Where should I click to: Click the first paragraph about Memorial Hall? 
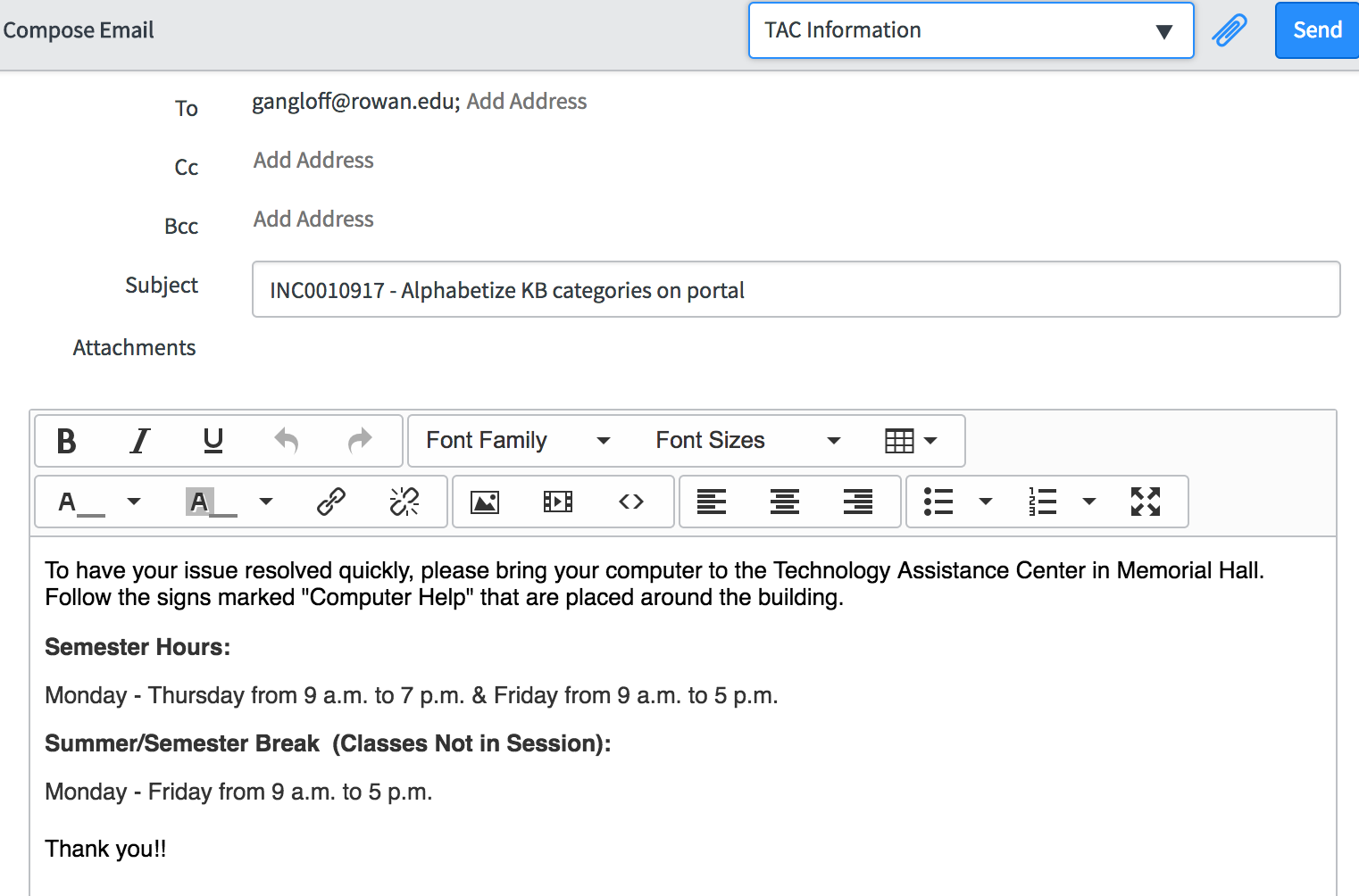pyautogui.click(x=654, y=584)
